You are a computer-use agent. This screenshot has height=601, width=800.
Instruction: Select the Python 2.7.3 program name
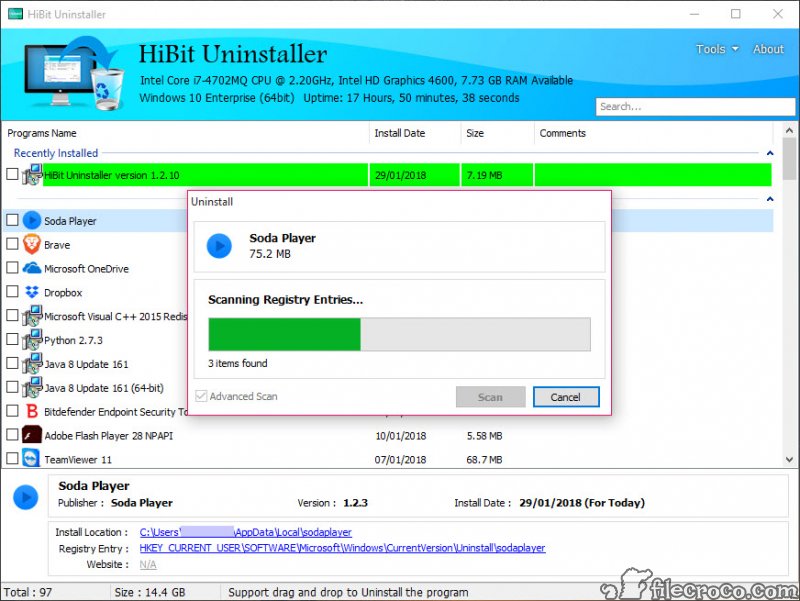(73, 340)
